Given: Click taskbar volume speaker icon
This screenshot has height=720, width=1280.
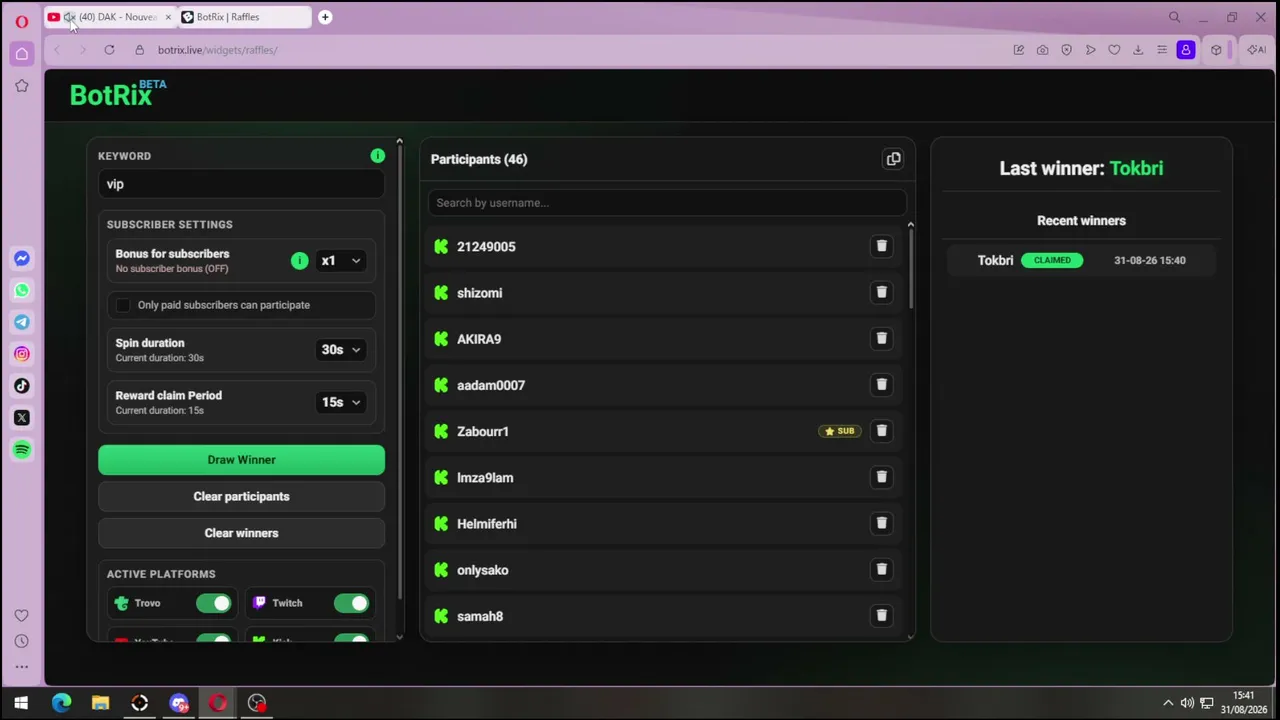Looking at the screenshot, I should coord(1187,703).
